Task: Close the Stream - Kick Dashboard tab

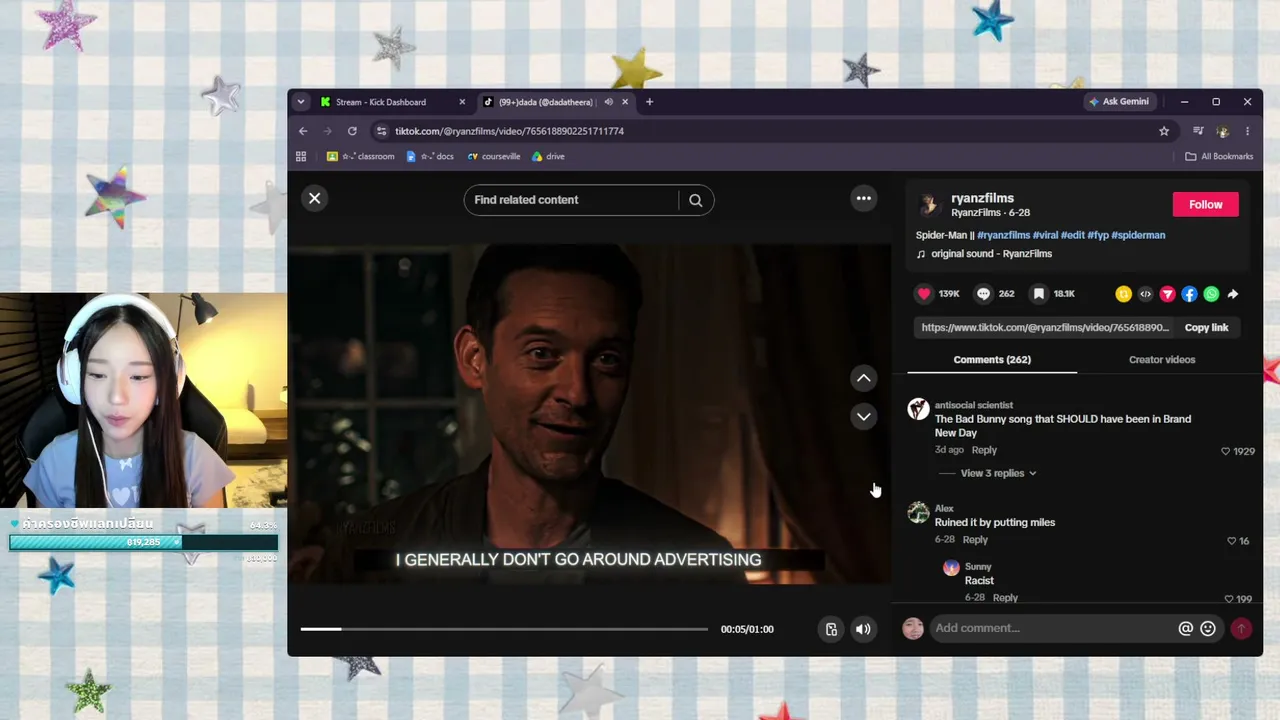Action: [x=462, y=102]
